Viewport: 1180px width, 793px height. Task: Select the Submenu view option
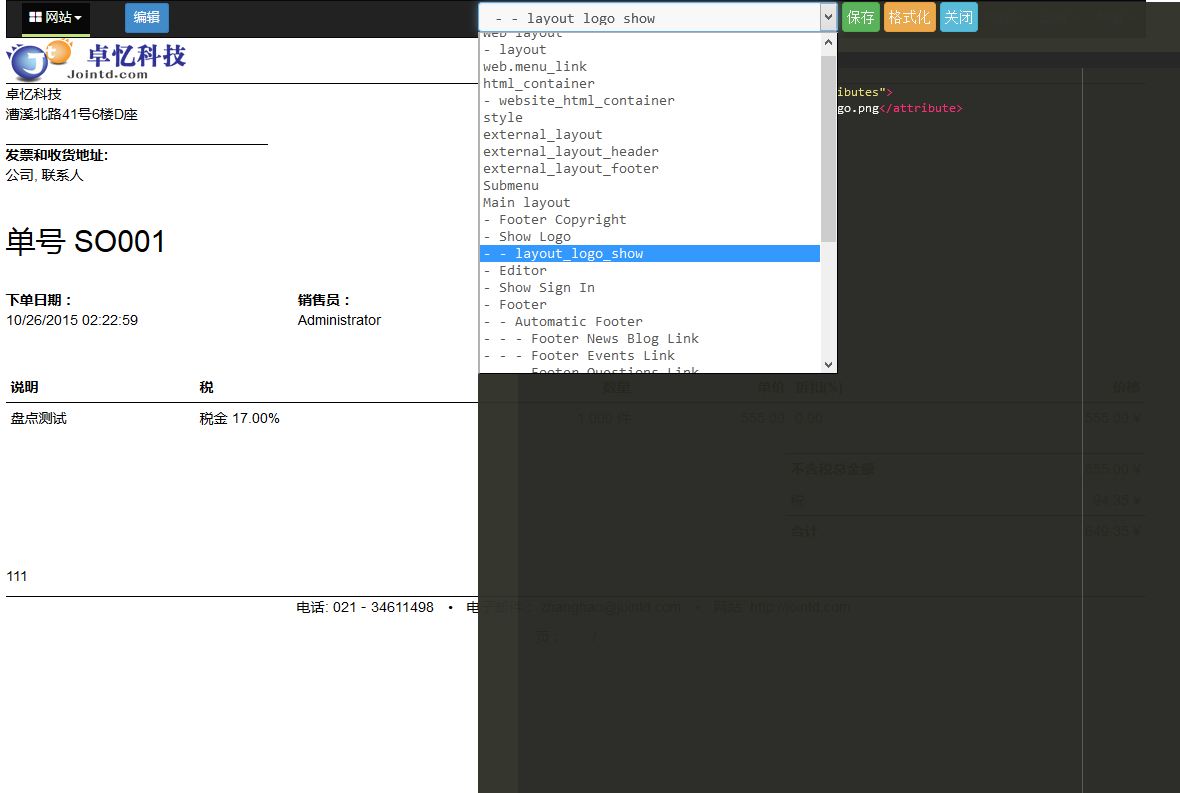[x=511, y=186]
